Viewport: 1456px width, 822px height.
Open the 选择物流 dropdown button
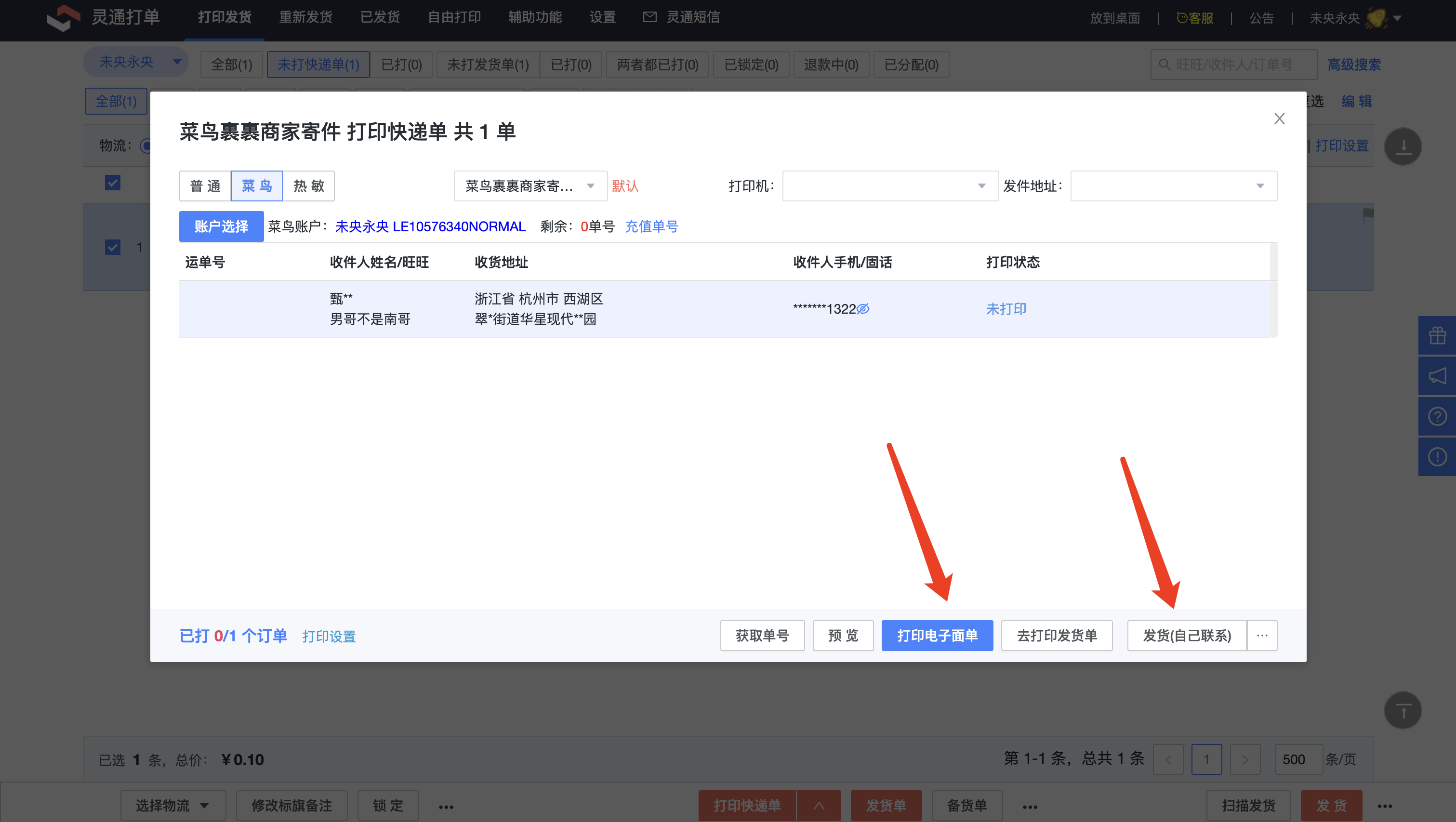click(173, 806)
